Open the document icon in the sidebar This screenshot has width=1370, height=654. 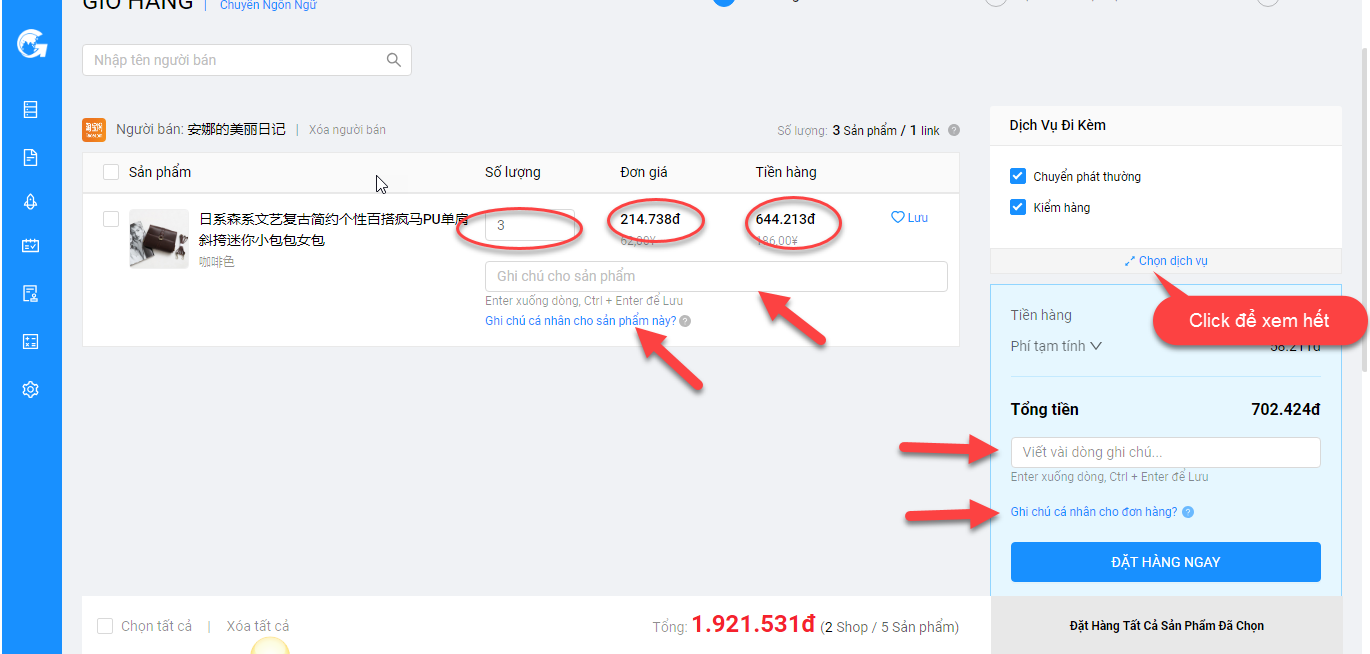(30, 157)
